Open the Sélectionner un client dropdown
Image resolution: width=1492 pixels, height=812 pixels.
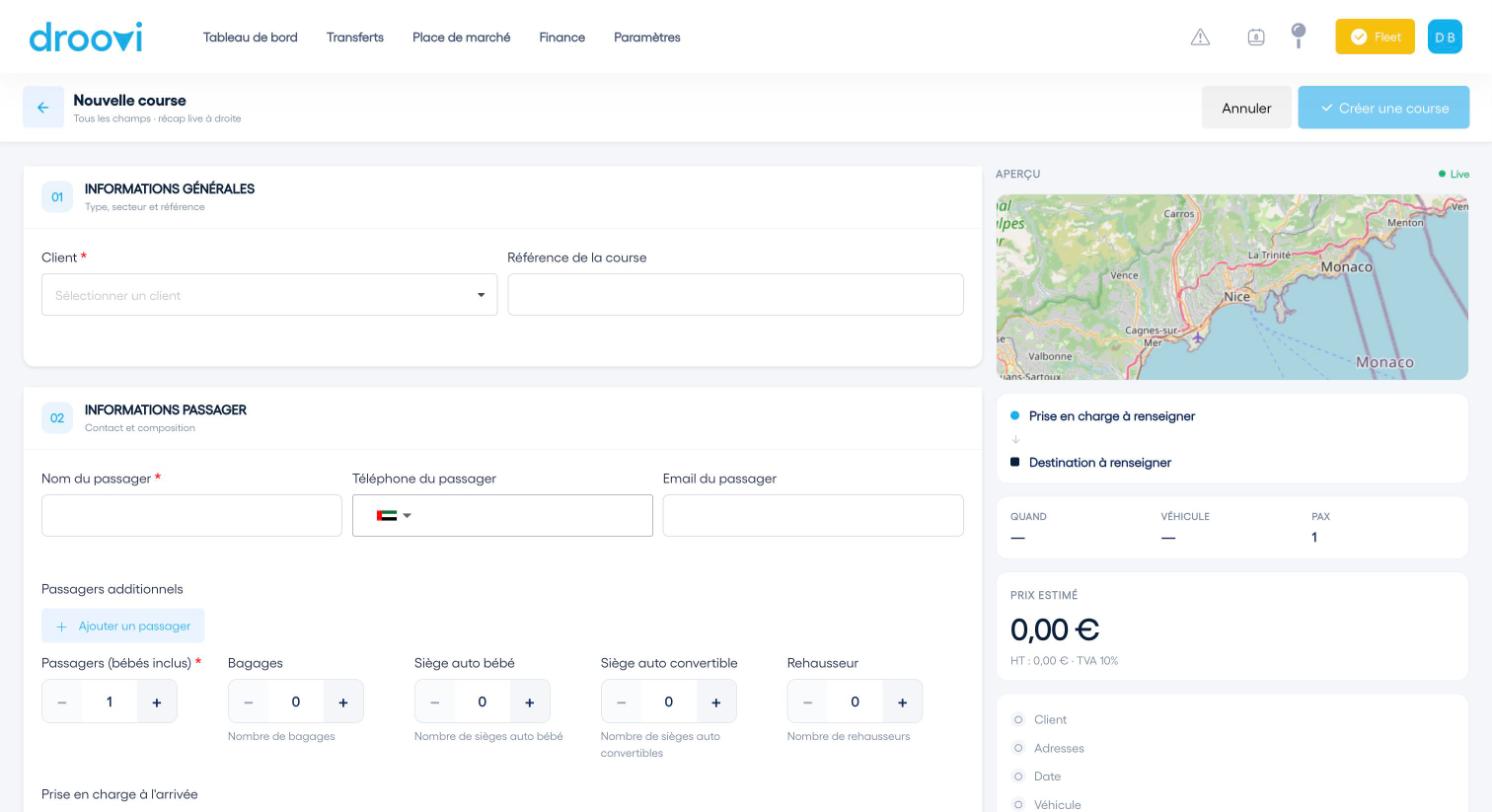tap(269, 295)
